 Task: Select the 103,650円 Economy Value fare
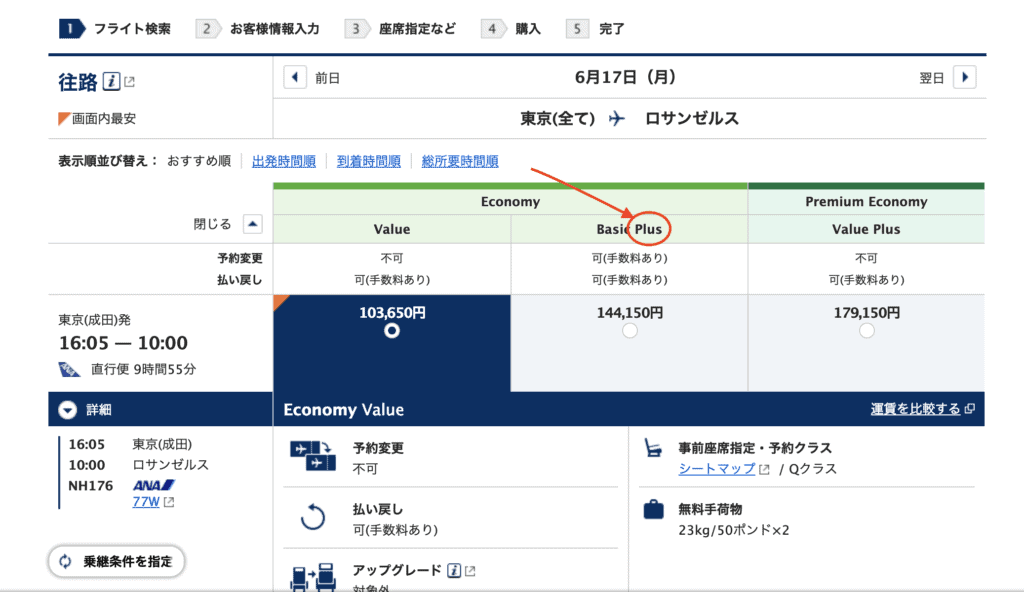coord(391,331)
